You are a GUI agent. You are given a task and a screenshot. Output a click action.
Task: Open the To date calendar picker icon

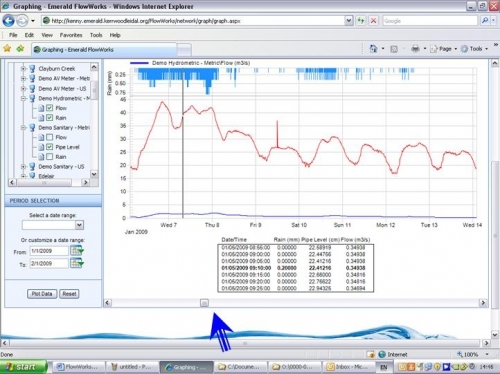pos(77,263)
